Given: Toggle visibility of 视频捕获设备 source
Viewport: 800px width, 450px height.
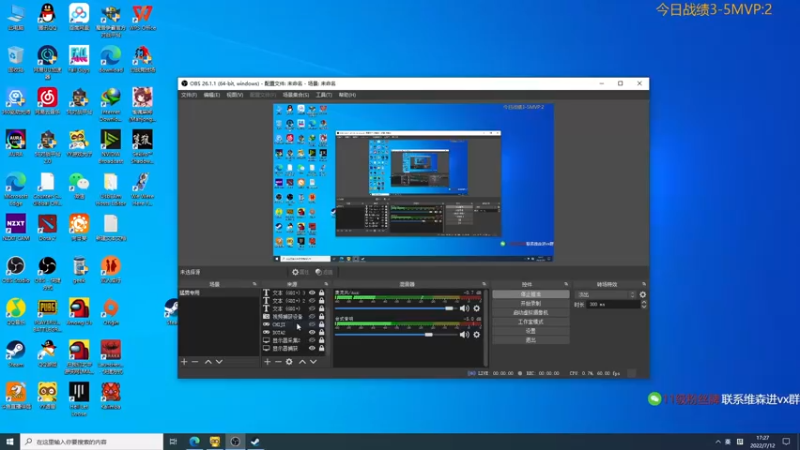Looking at the screenshot, I should tap(312, 316).
